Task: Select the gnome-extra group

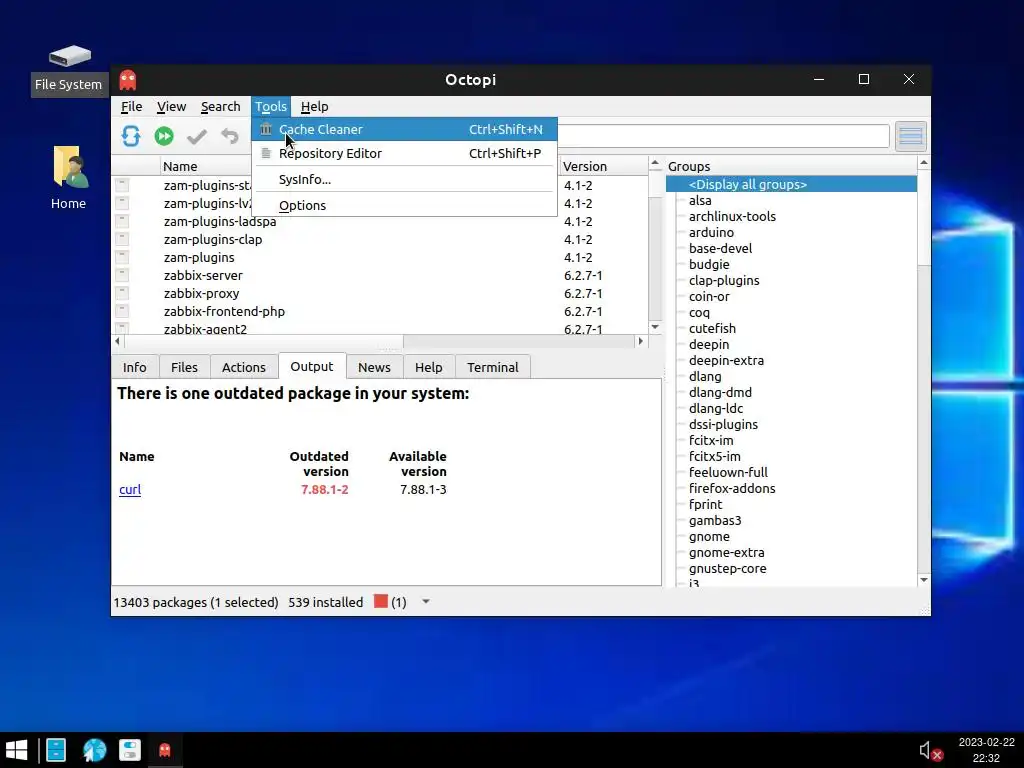Action: pos(726,552)
